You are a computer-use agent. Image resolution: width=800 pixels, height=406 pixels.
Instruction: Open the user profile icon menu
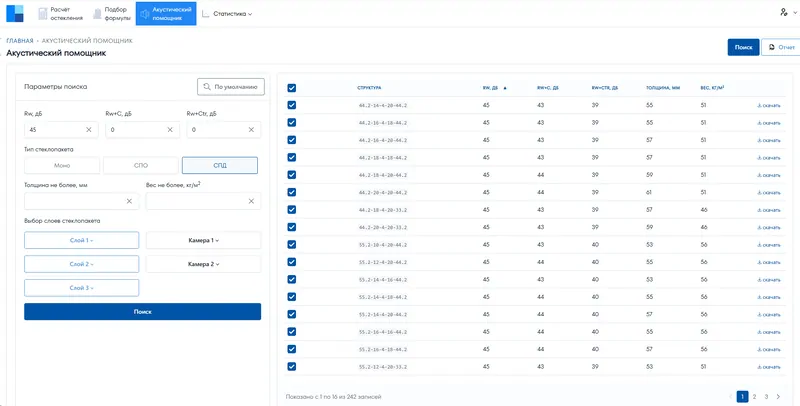click(x=783, y=13)
